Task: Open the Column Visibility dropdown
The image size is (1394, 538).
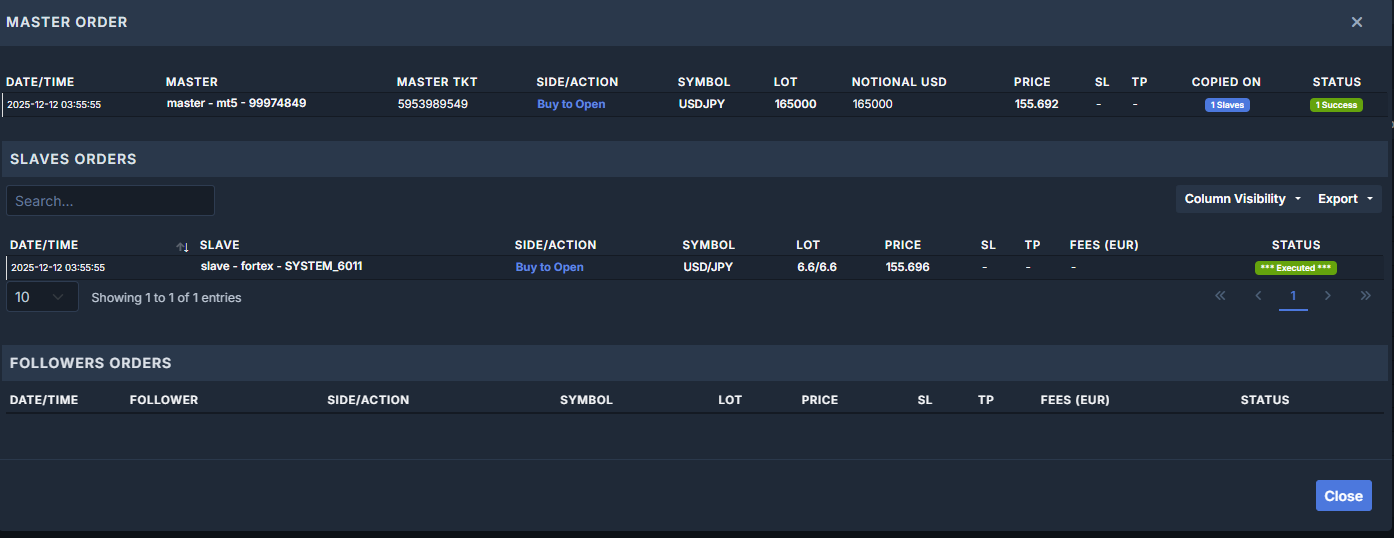Action: (x=1242, y=199)
